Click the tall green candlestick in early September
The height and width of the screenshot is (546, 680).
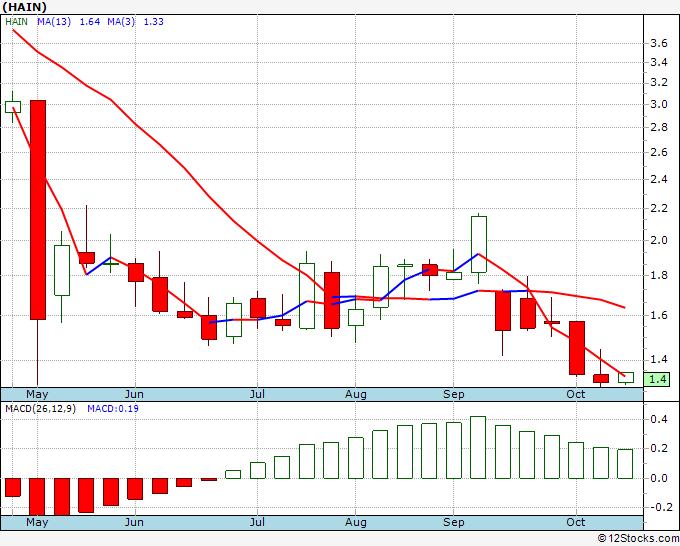(479, 244)
